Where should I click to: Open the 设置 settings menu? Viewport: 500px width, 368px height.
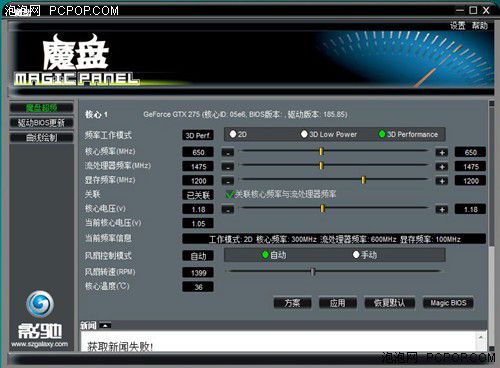[457, 25]
